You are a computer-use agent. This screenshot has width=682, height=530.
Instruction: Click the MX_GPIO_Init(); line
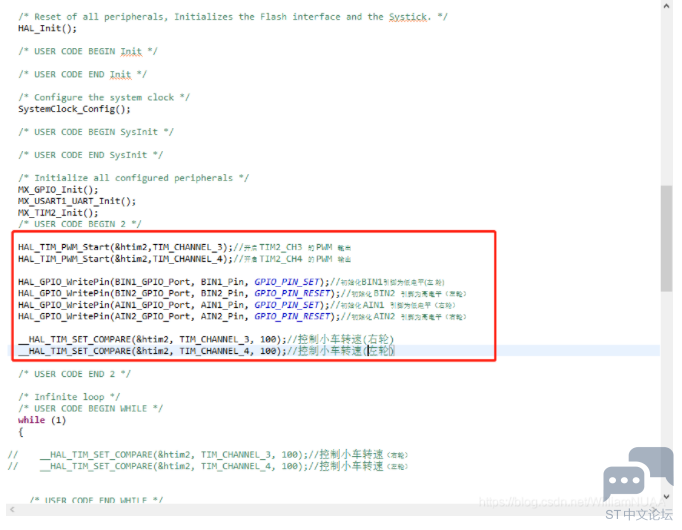(x=58, y=190)
